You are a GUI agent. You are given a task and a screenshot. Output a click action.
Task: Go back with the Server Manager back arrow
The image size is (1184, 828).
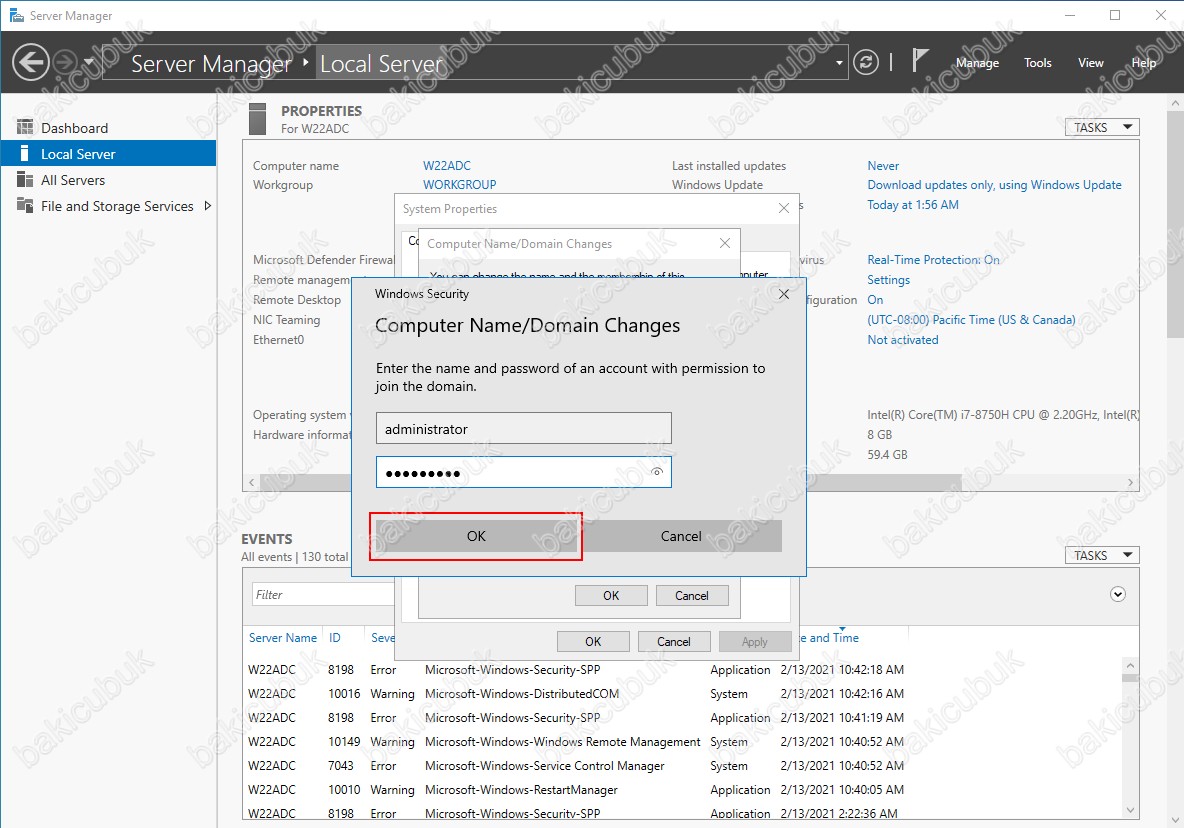(31, 63)
